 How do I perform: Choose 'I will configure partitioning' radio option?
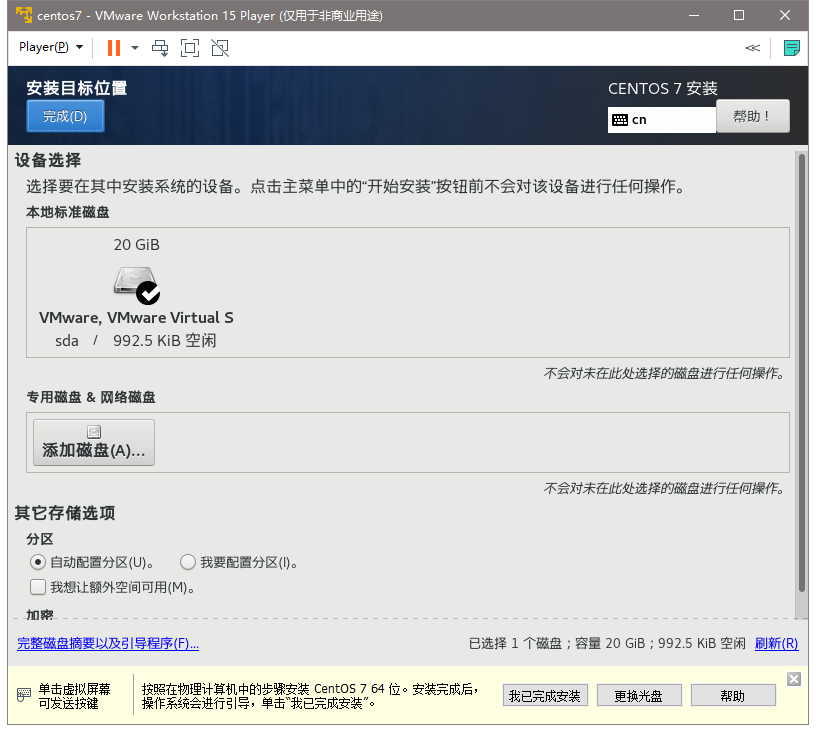pos(188,562)
